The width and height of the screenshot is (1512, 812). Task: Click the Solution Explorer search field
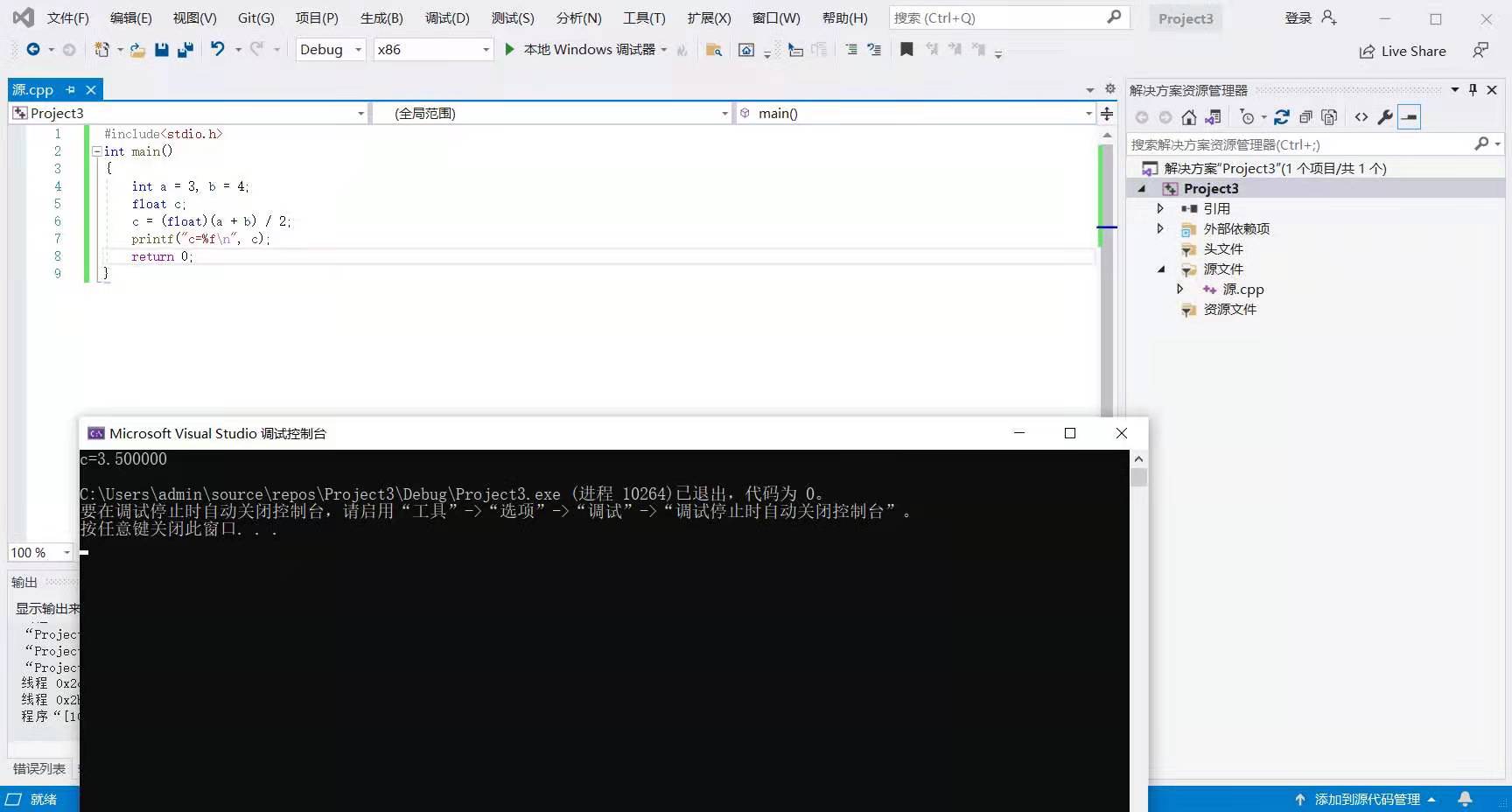pyautogui.click(x=1314, y=144)
